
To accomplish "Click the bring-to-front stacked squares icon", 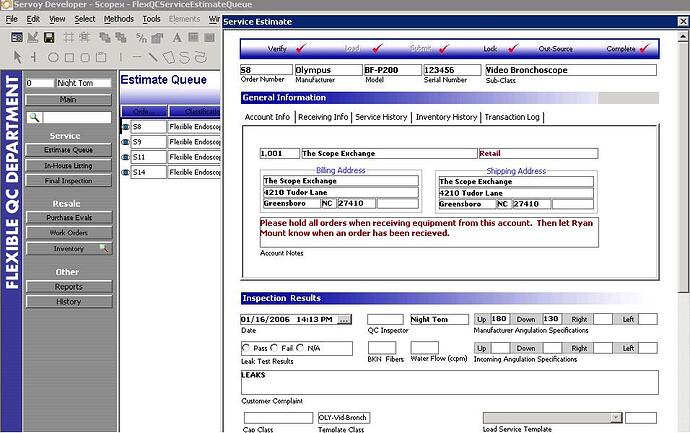I will click(105, 38).
